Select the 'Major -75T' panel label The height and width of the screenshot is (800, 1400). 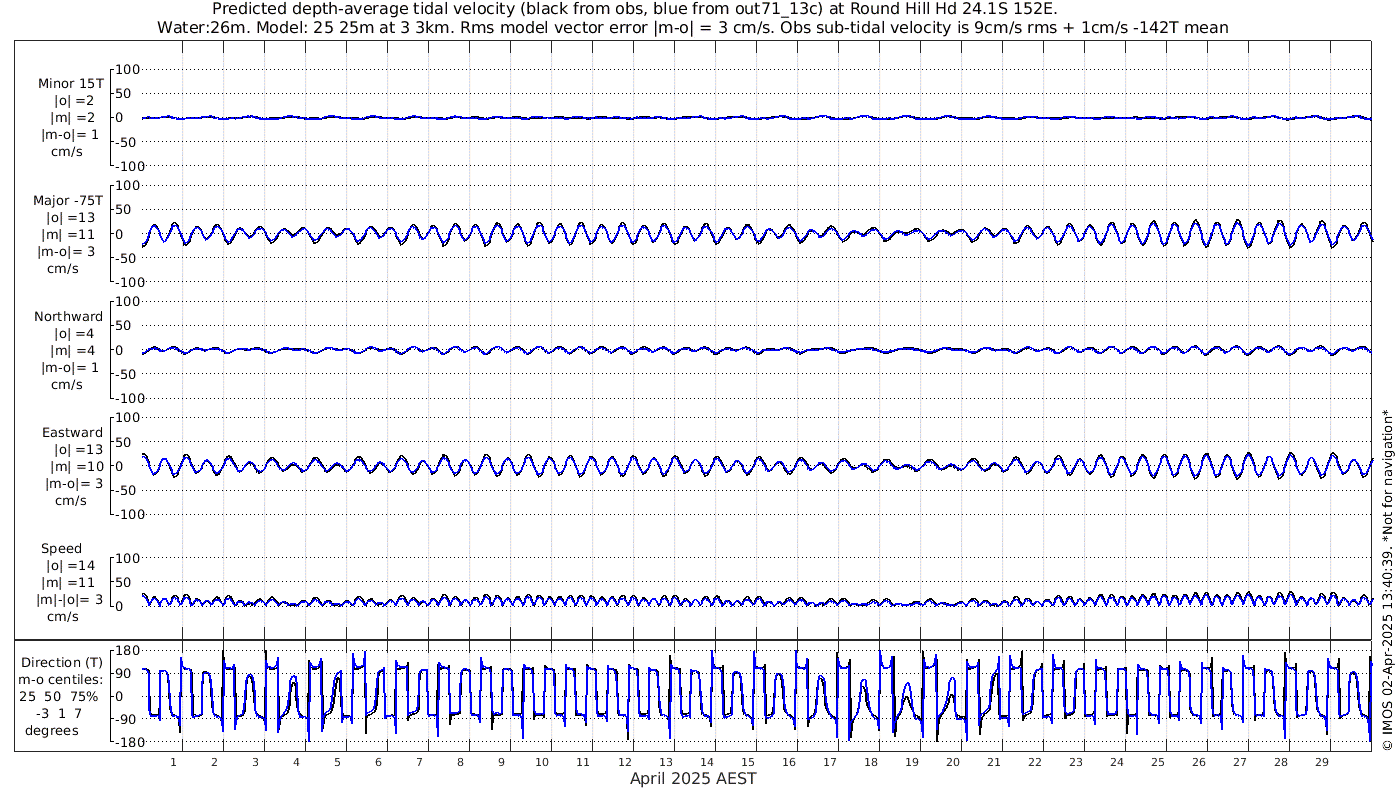(x=68, y=200)
